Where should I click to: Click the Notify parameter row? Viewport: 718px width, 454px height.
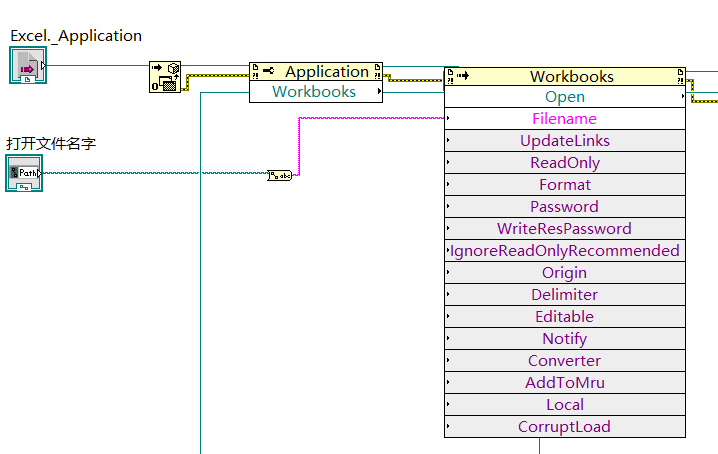point(565,339)
